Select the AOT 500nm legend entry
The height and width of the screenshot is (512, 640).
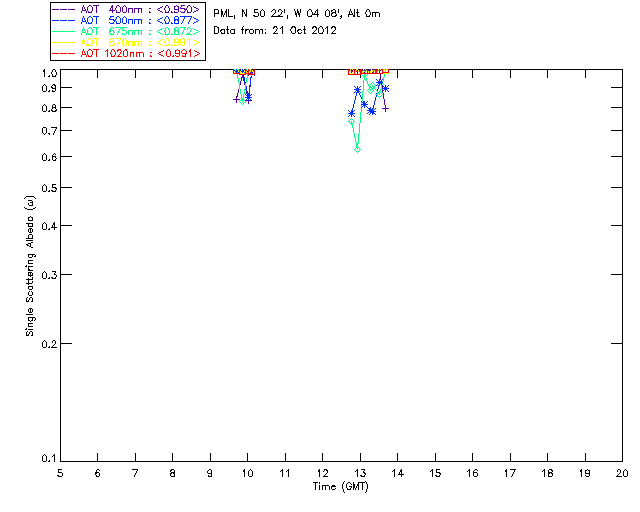pos(127,20)
